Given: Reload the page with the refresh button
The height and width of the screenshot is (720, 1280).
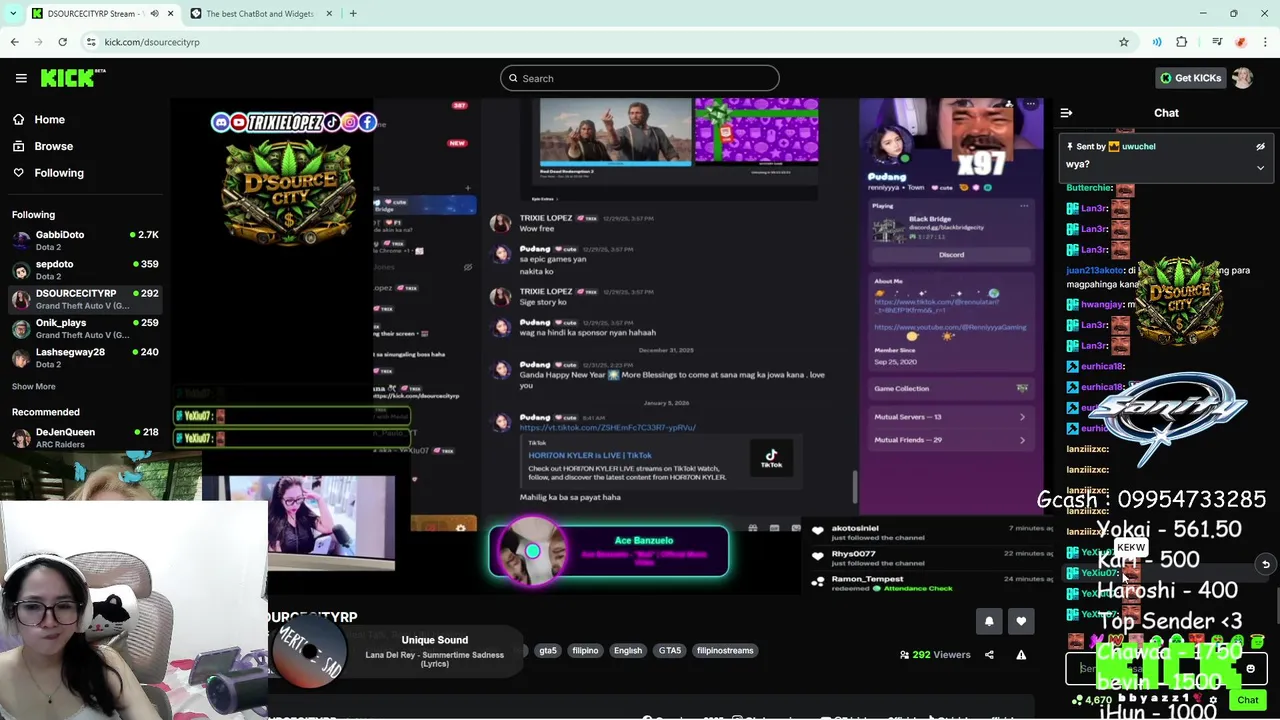Looking at the screenshot, I should [x=62, y=42].
